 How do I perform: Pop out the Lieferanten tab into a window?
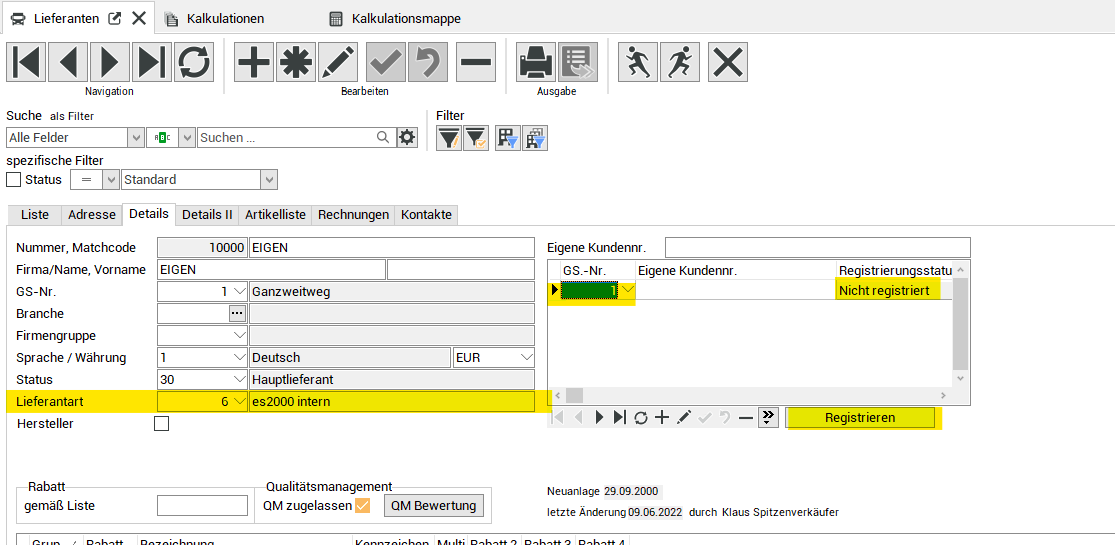point(114,18)
